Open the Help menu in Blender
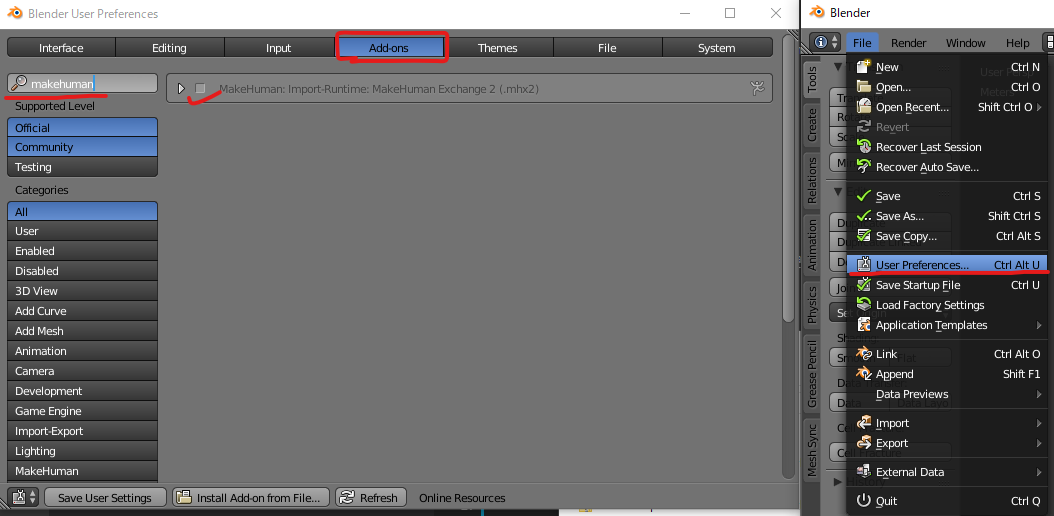Viewport: 1054px width, 516px height. coord(1018,42)
